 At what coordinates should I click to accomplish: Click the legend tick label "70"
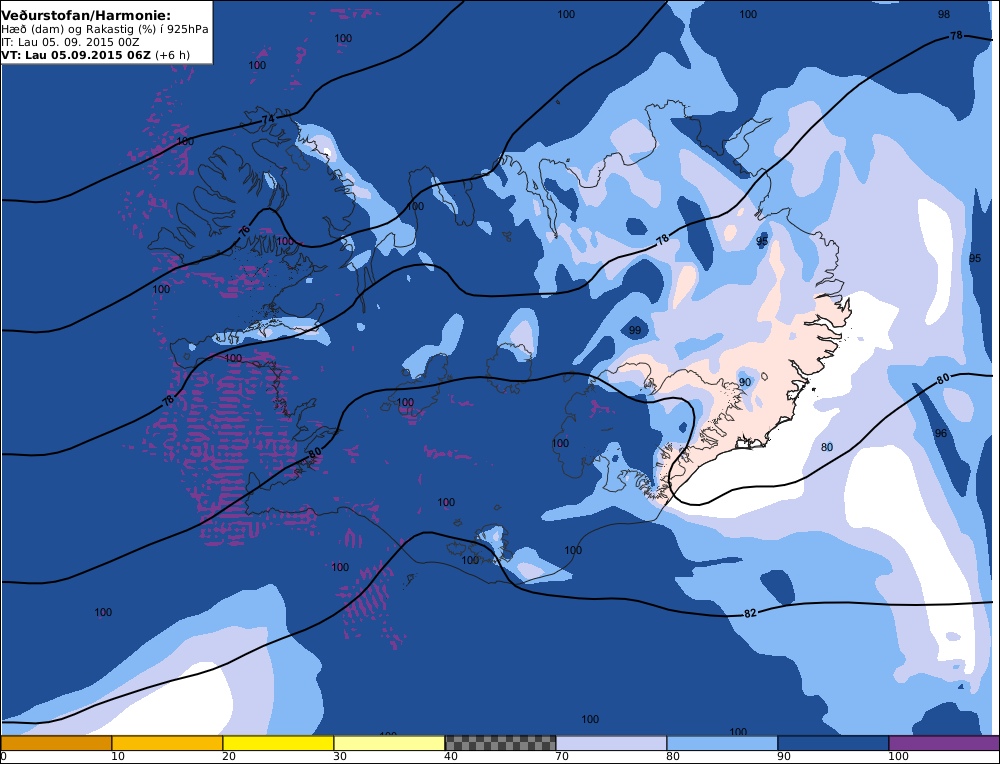click(561, 756)
